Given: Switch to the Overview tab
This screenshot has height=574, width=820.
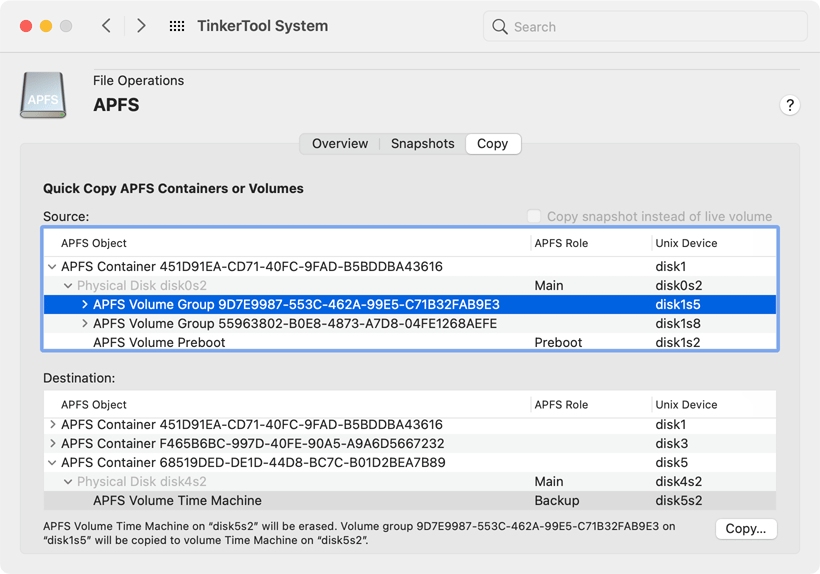Looking at the screenshot, I should (x=340, y=144).
